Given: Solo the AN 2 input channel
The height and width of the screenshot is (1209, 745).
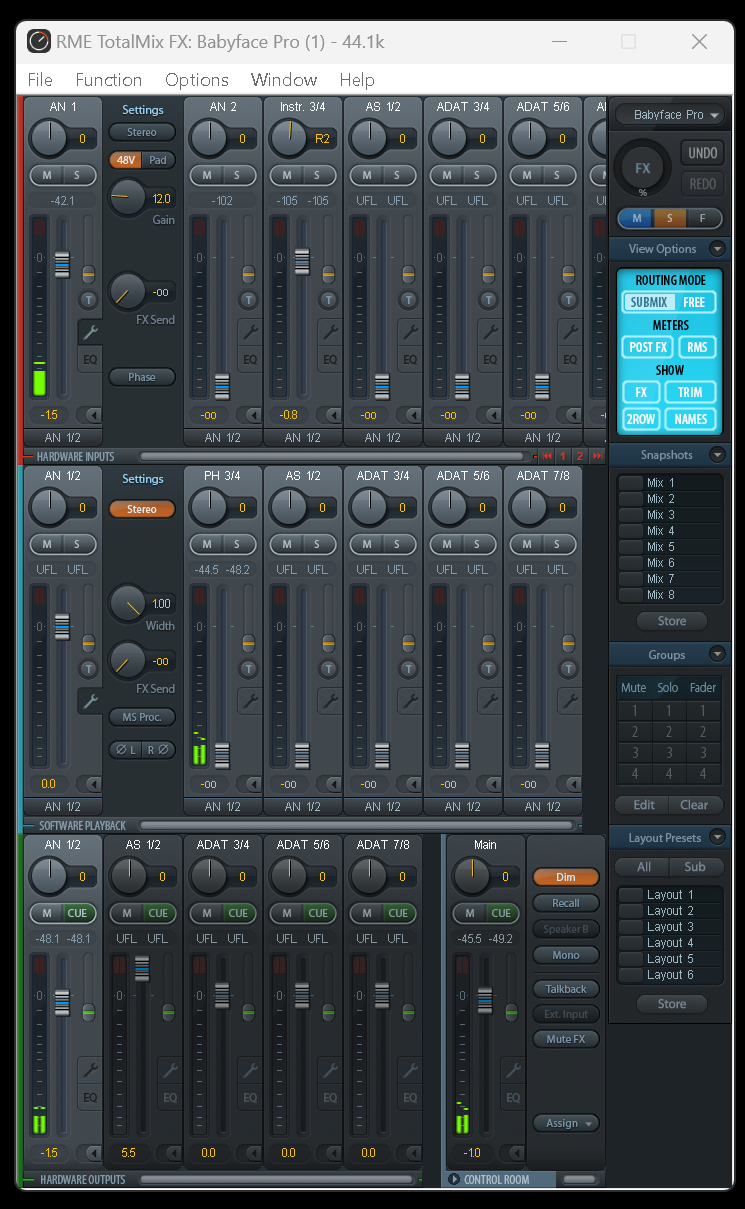Looking at the screenshot, I should (x=237, y=175).
